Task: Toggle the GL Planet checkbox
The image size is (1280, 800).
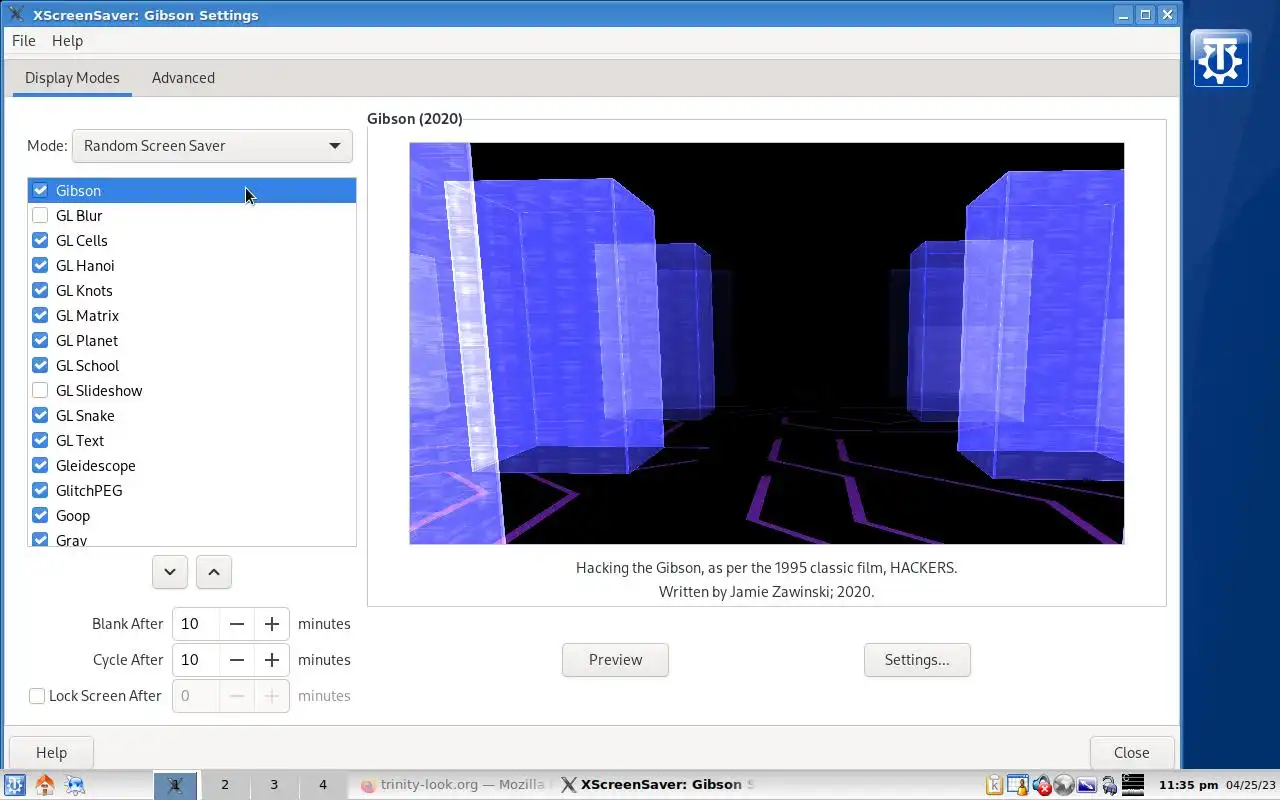Action: coord(40,340)
